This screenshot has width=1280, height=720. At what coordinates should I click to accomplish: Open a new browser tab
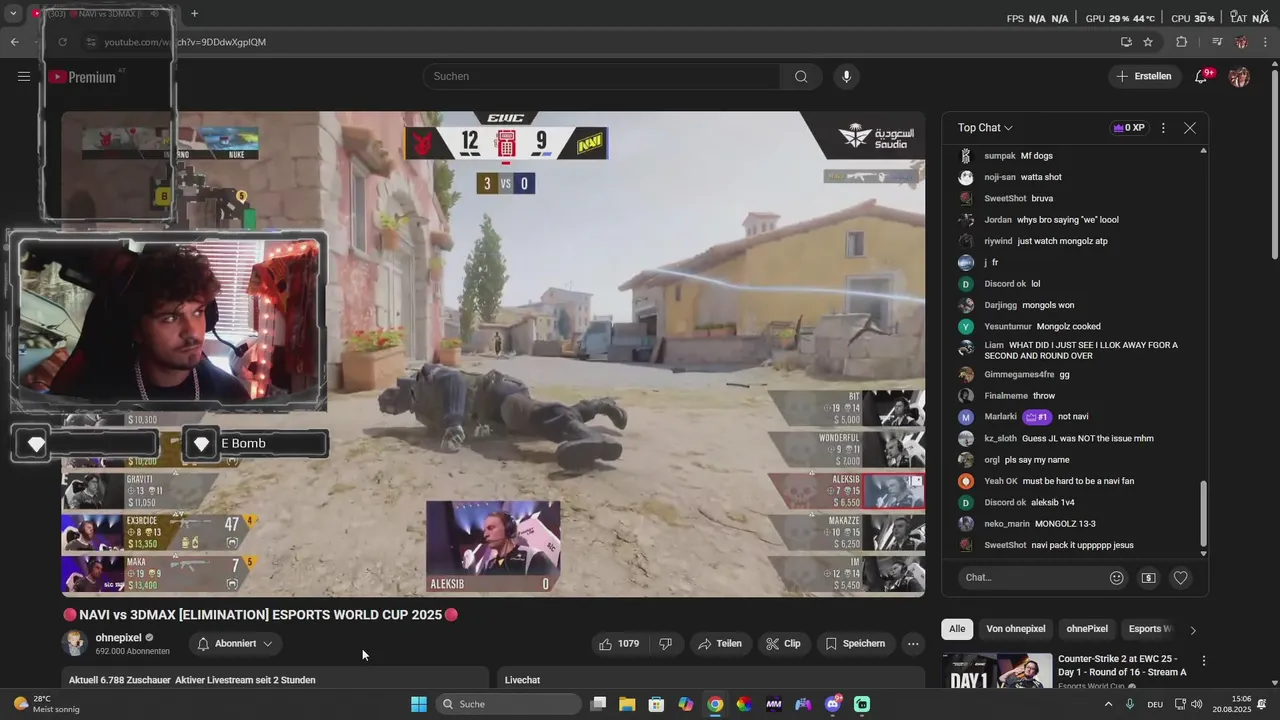point(194,13)
